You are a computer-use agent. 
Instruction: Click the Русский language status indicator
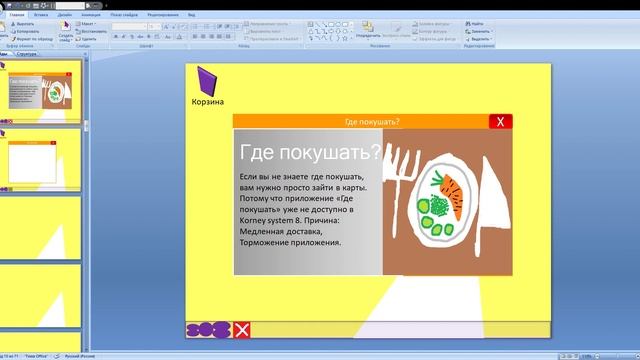tap(80, 356)
